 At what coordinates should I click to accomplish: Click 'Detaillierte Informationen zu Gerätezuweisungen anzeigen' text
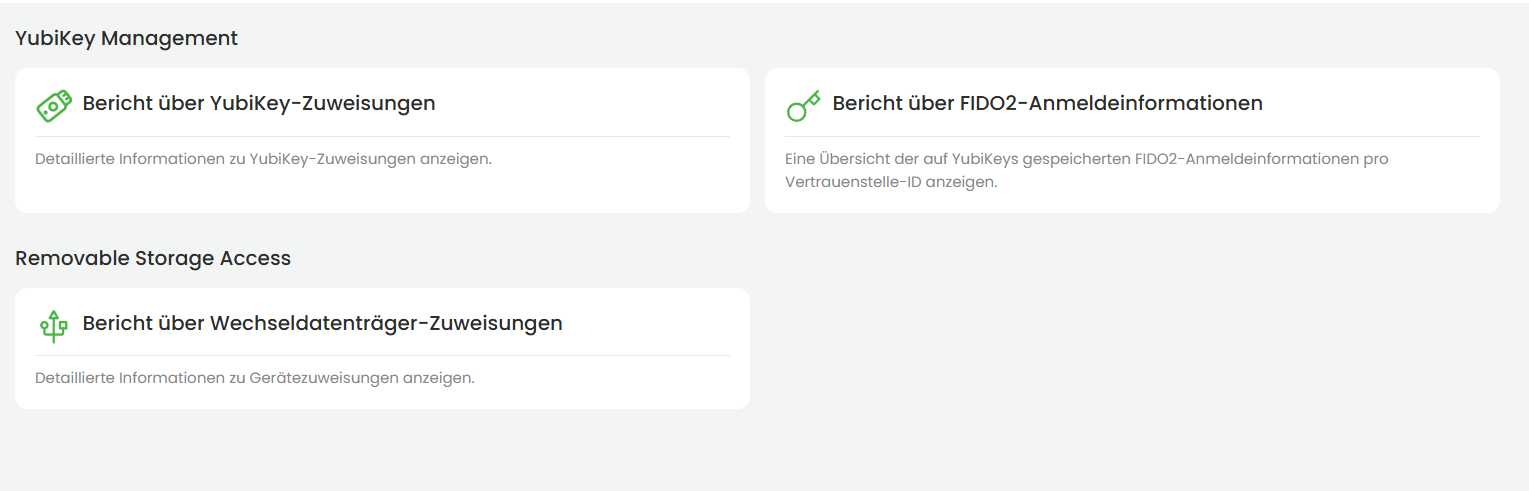point(254,378)
